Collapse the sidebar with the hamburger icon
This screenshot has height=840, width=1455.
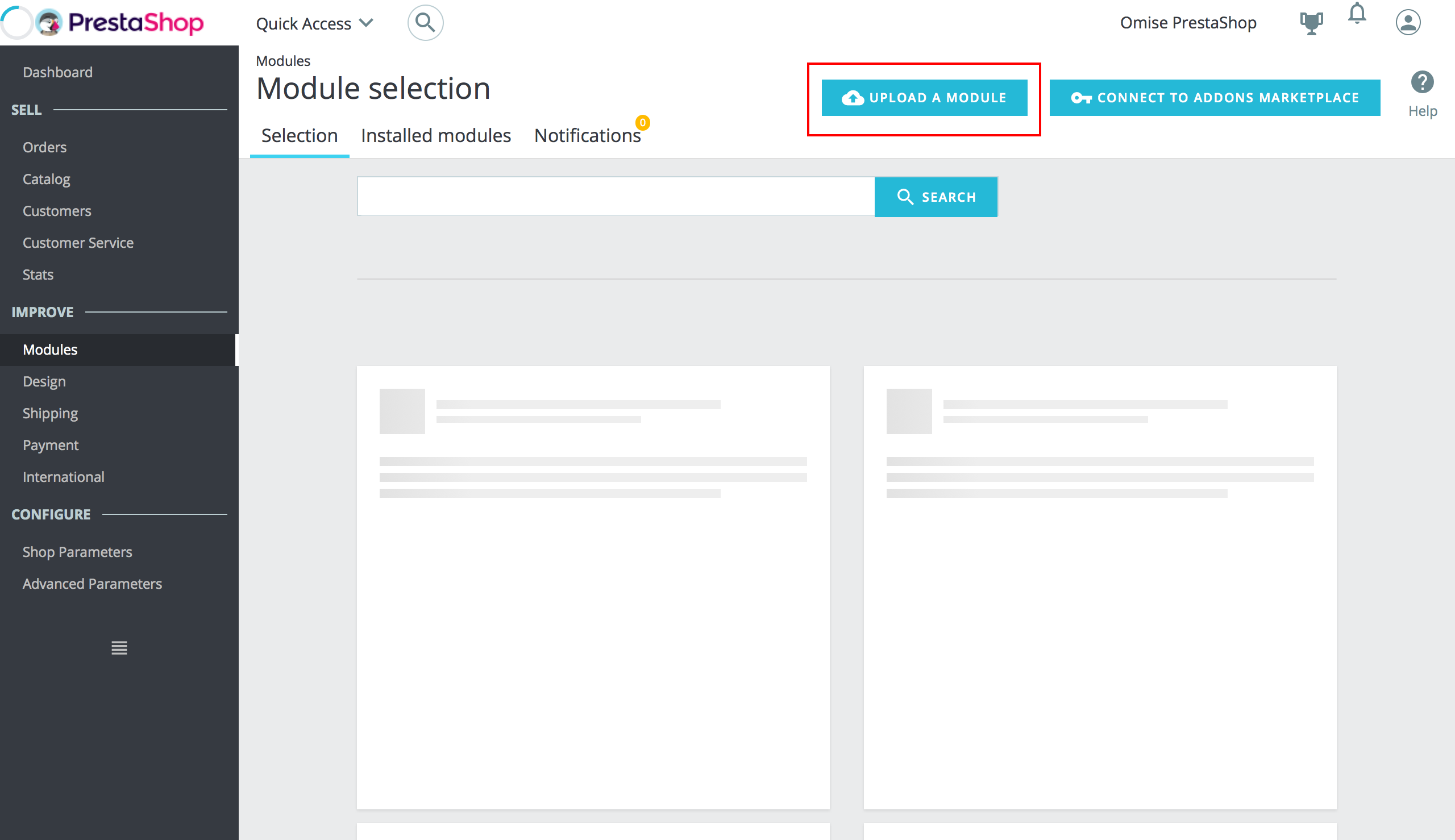tap(118, 647)
